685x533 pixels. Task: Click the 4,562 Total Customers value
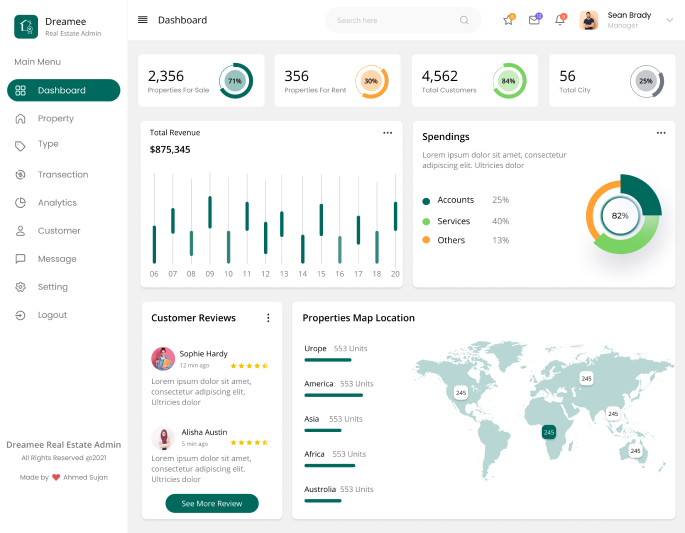click(439, 76)
